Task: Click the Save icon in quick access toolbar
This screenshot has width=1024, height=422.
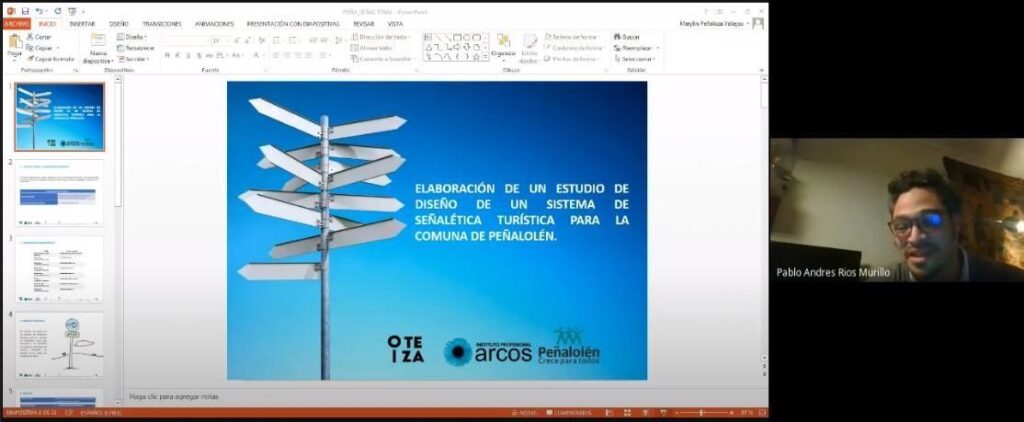Action: [x=25, y=10]
